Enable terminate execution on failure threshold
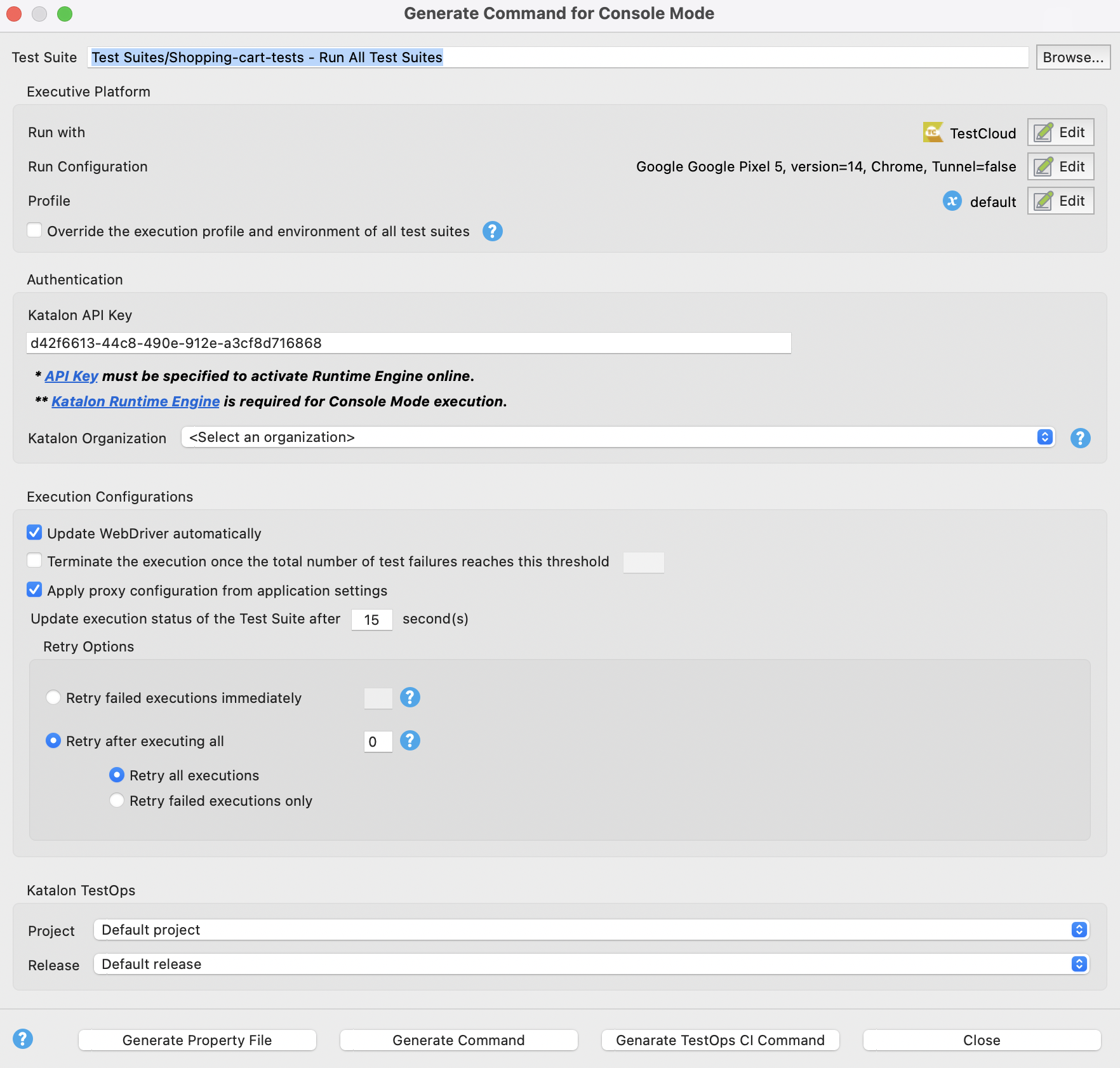Screen dimensions: 1120x1068 pos(35,561)
